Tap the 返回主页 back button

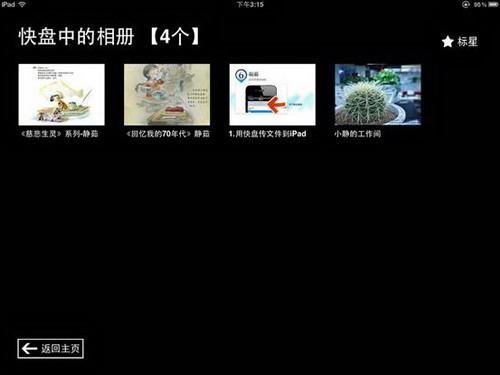(50, 349)
